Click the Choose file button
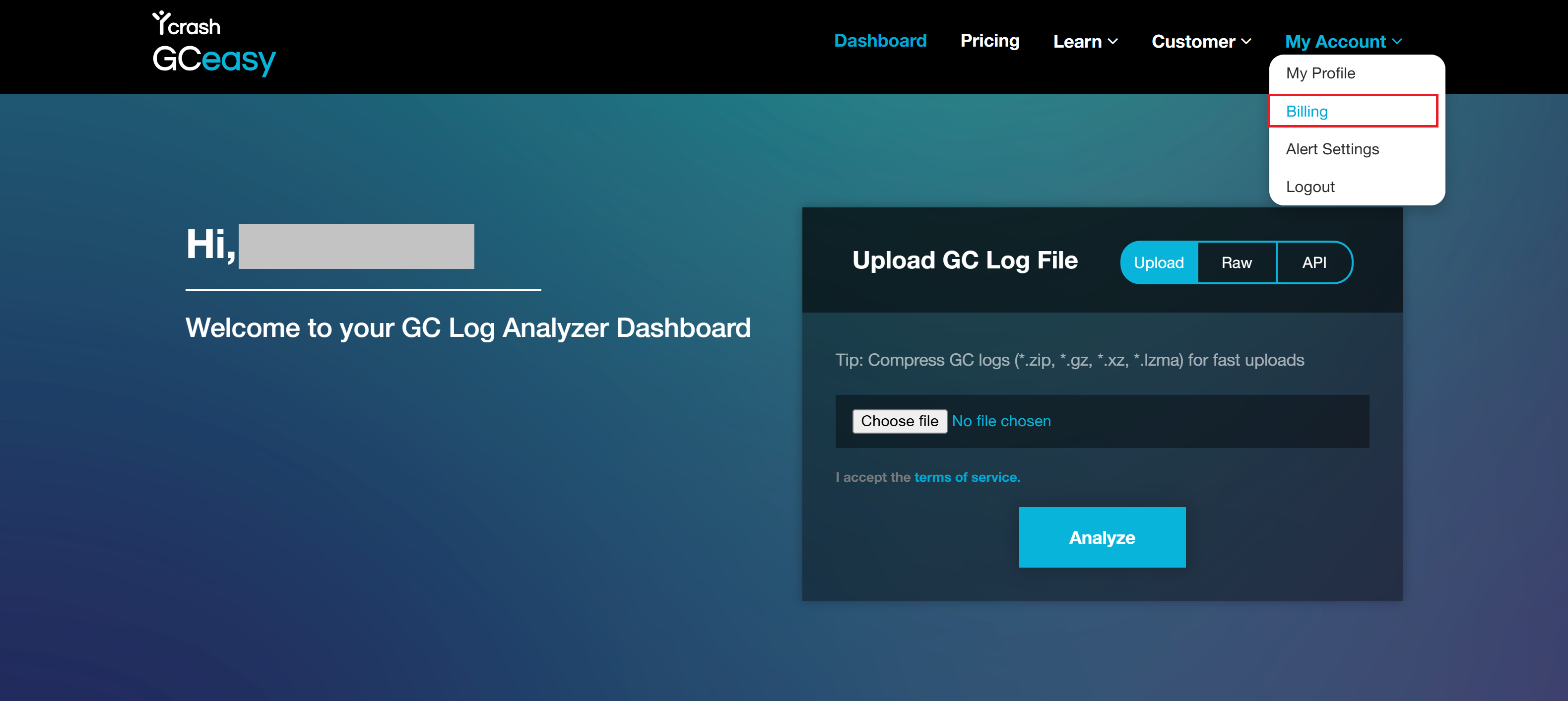Viewport: 1568px width, 710px height. click(x=899, y=421)
